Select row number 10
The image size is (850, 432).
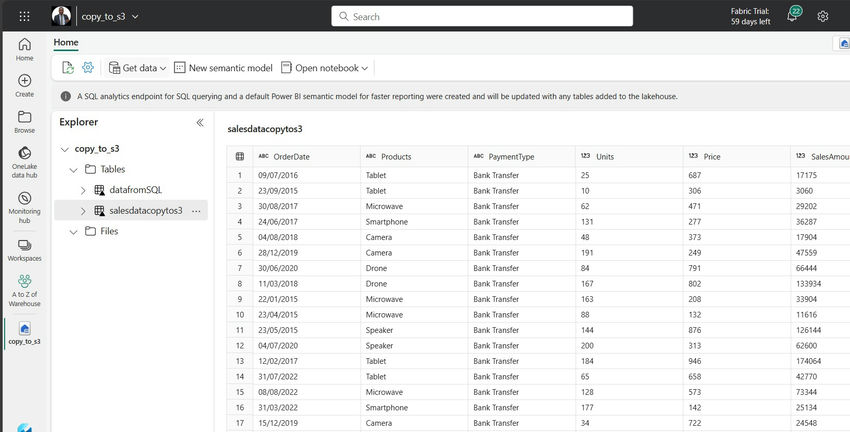click(x=240, y=314)
